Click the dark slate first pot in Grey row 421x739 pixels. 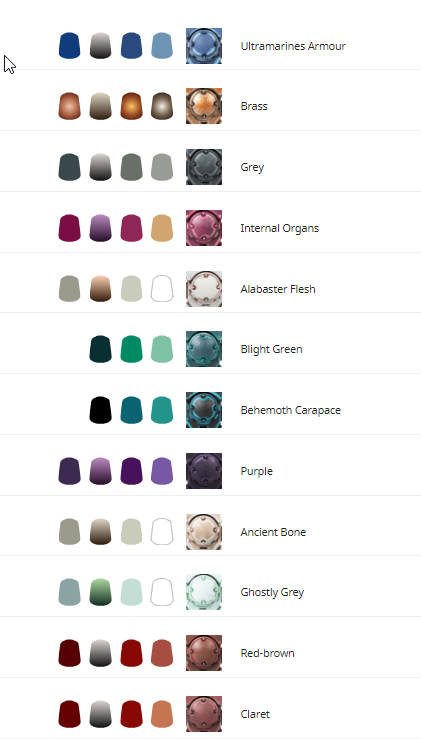point(69,167)
